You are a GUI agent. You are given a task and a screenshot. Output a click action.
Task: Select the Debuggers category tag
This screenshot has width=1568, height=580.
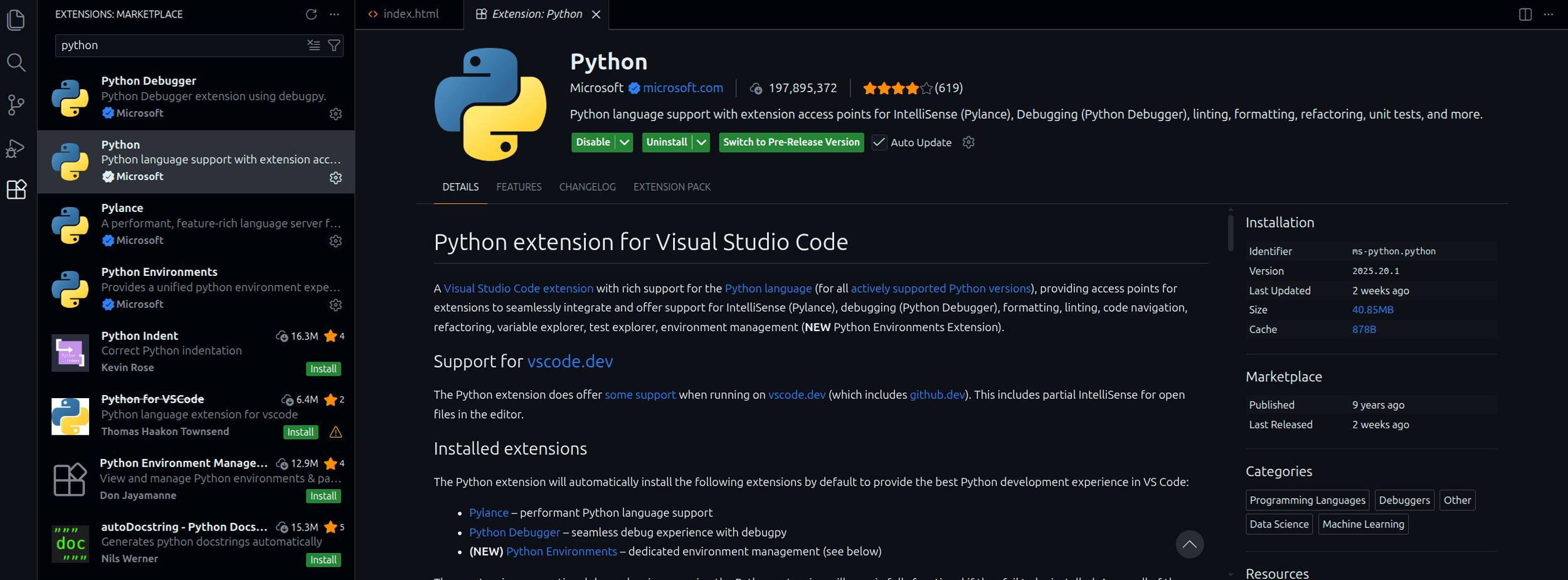tap(1404, 500)
